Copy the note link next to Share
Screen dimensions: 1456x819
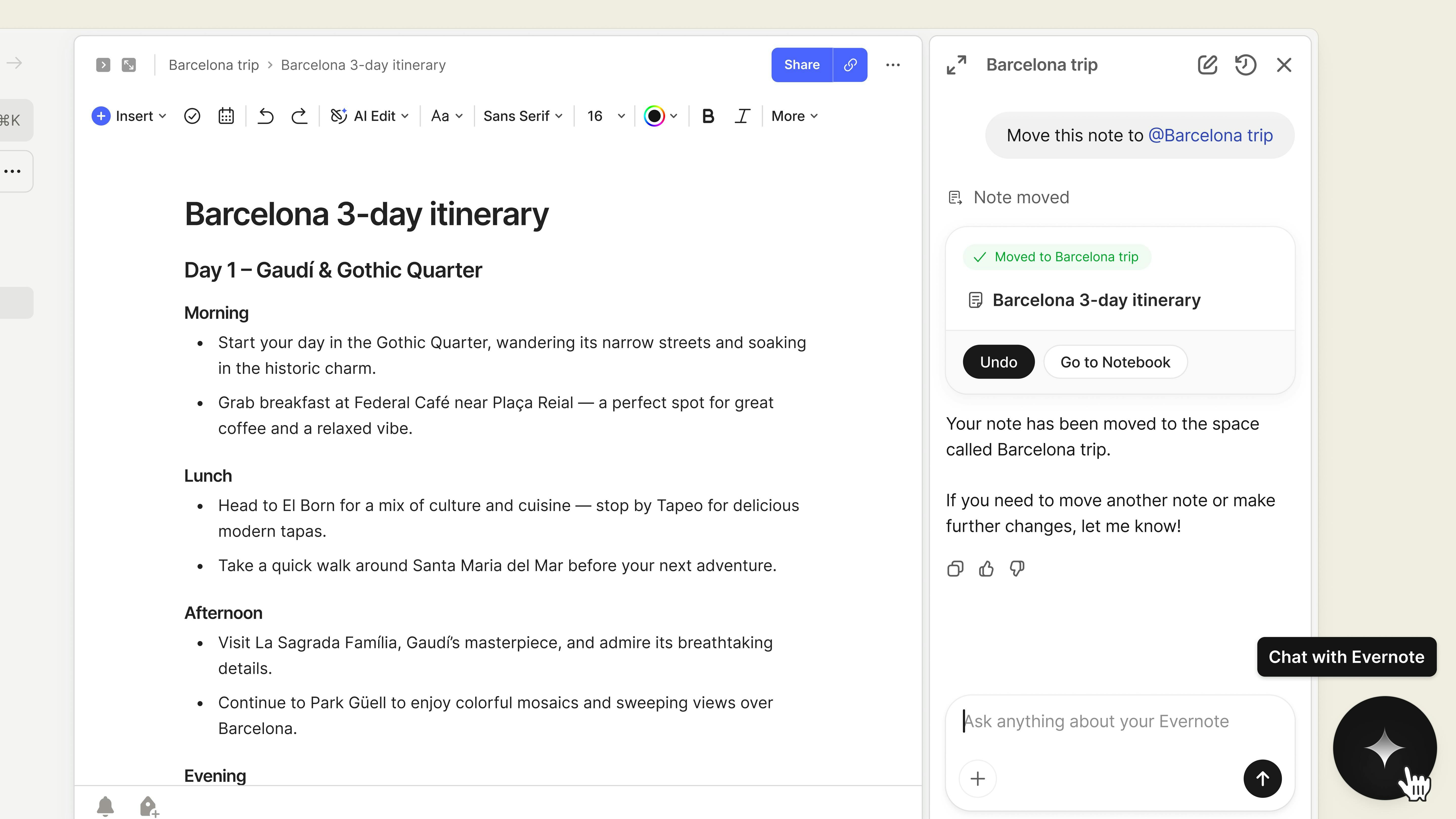[x=850, y=64]
